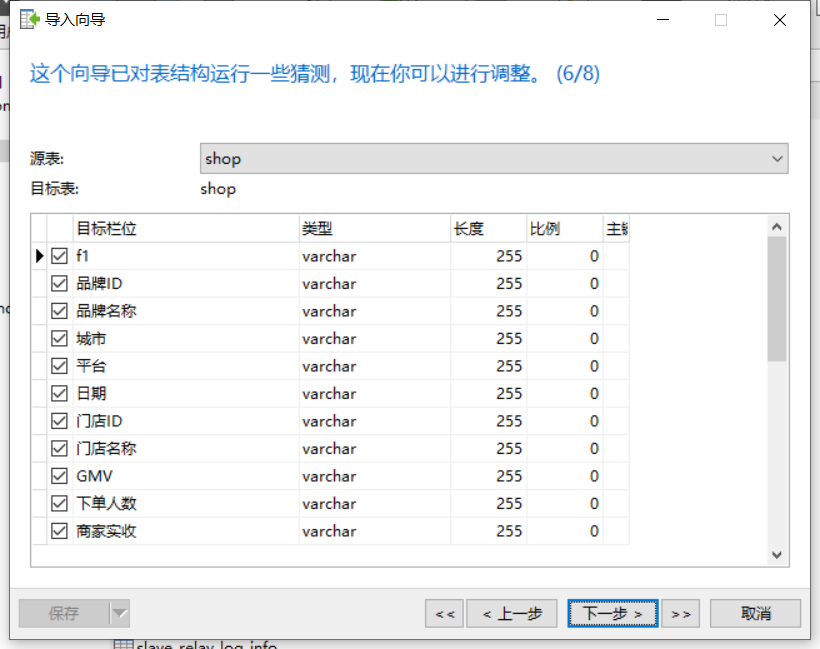Click the 取消 cancel button

(x=755, y=613)
